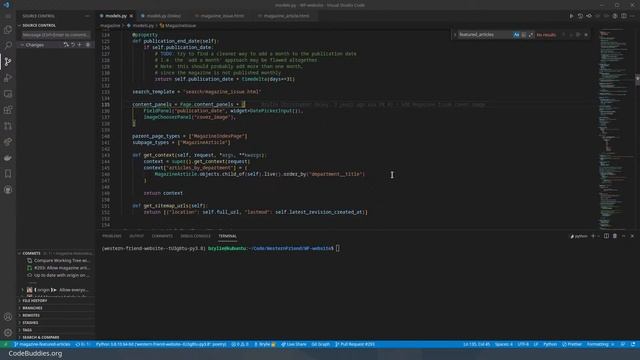Open the Bookmarks view in the activity bar
This screenshot has width=640, height=360.
click(8, 174)
